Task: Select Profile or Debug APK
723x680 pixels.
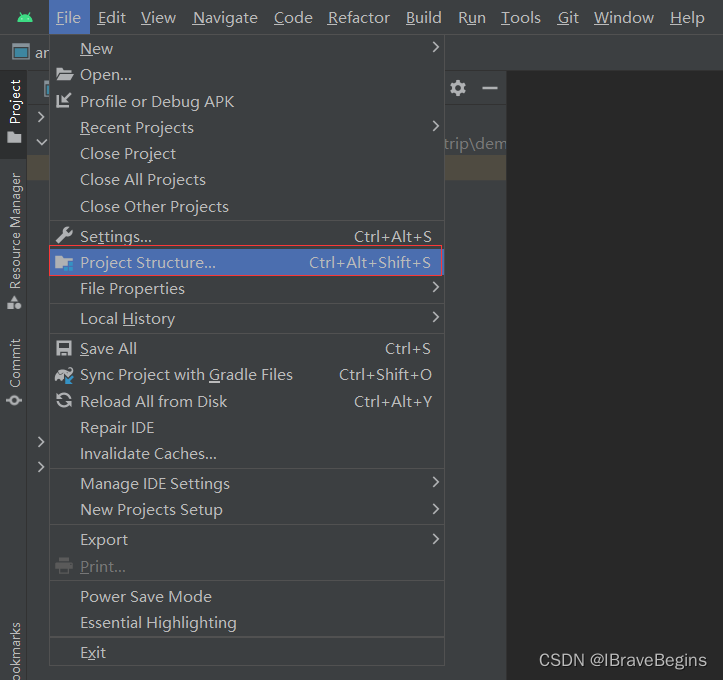Action: tap(247, 101)
